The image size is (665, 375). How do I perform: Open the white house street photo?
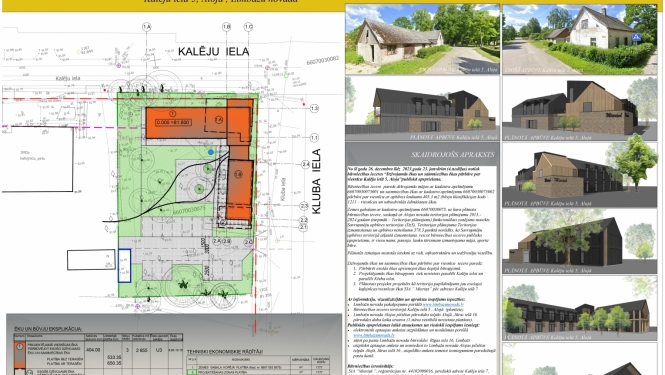[x=580, y=39]
